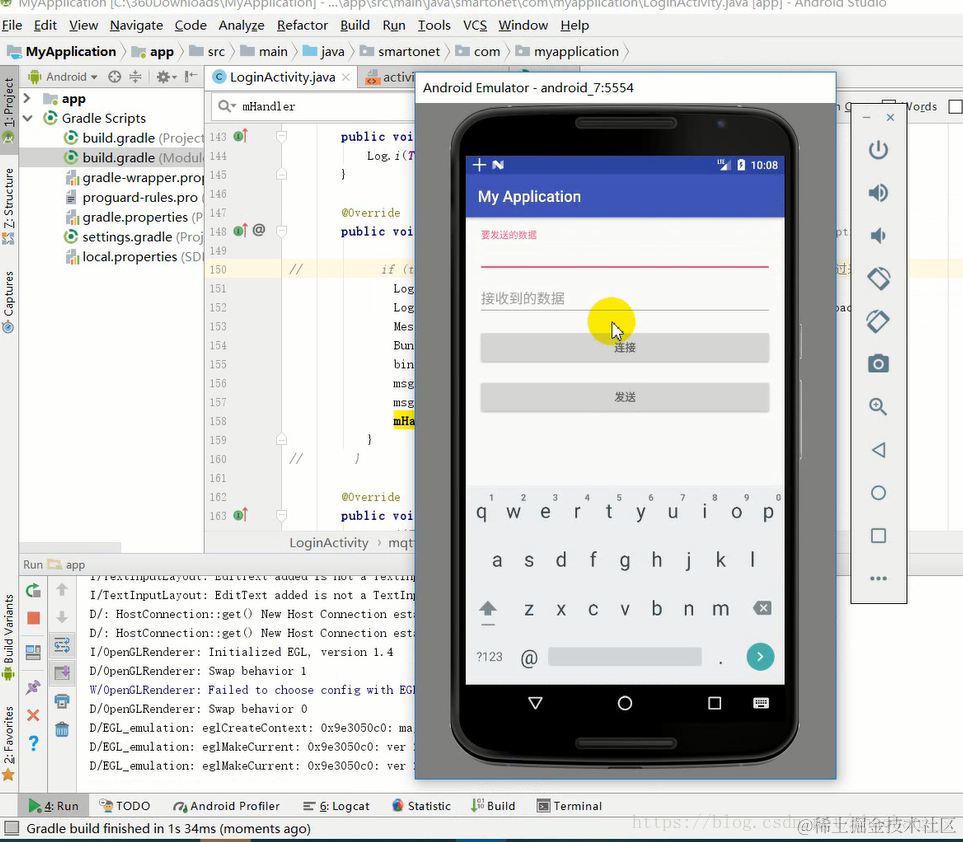Screen dimensions: 963x842
Task: Toggle soft-wrap in run console
Action: click(x=62, y=645)
